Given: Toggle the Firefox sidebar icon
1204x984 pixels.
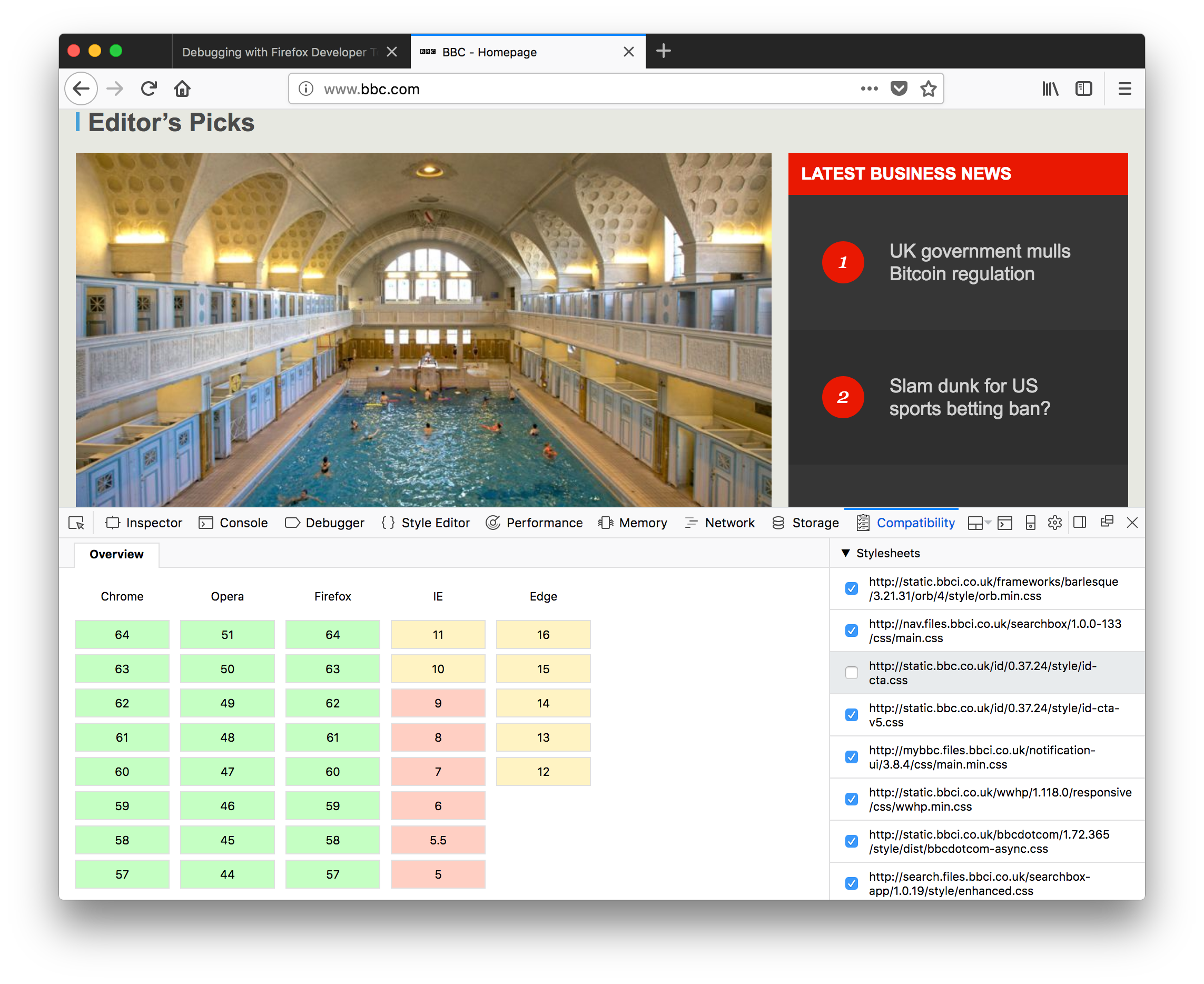Looking at the screenshot, I should (x=1083, y=89).
